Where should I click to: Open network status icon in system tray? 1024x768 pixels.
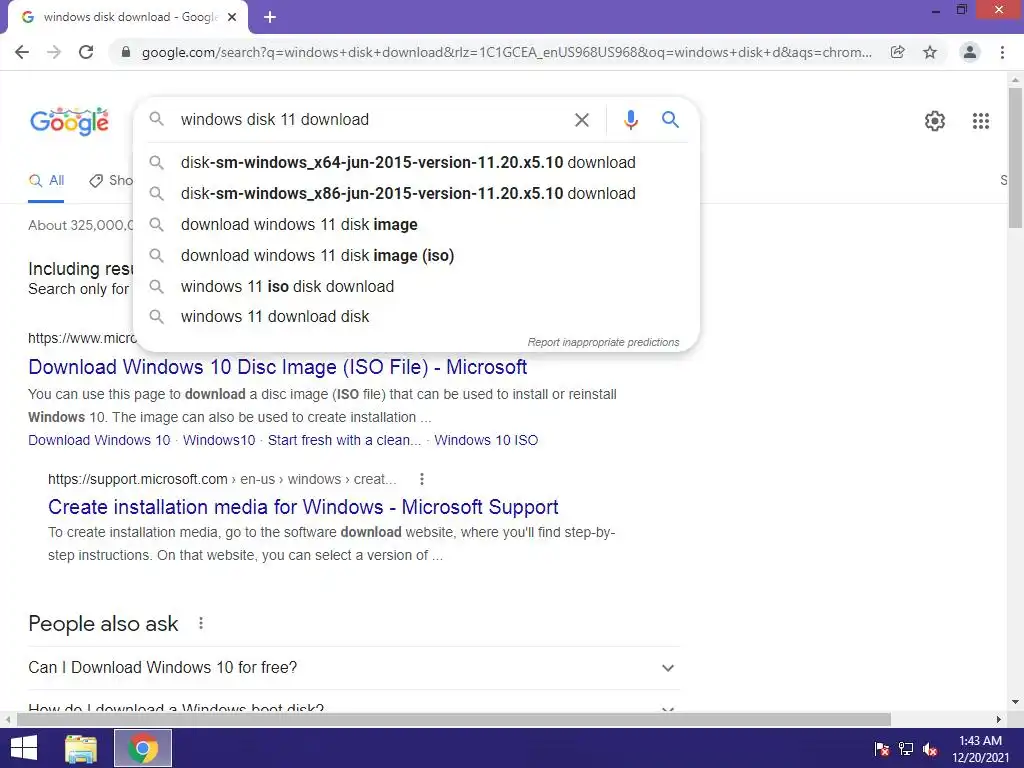pos(906,749)
